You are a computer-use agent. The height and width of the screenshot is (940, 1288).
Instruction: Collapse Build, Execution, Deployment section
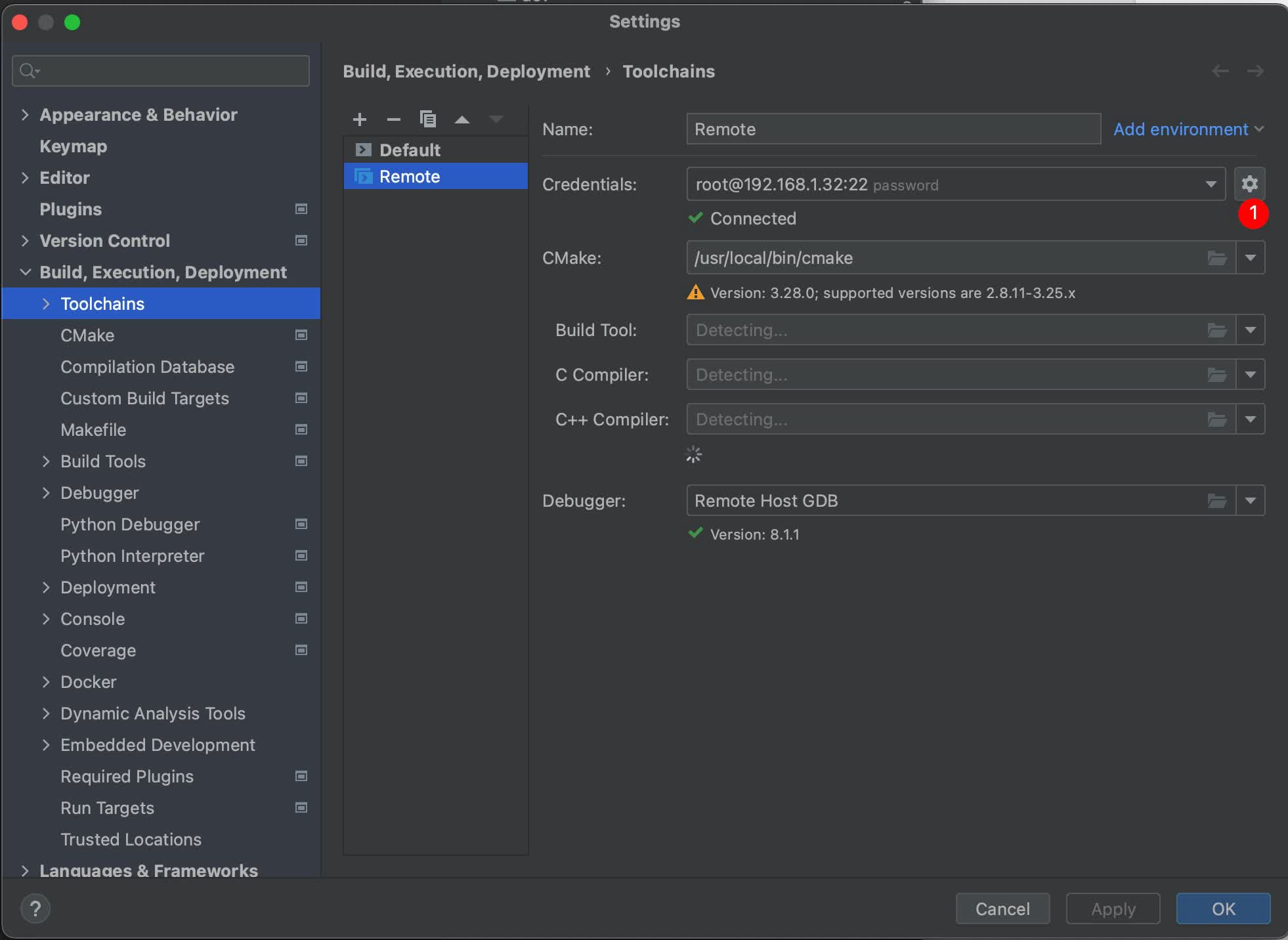click(x=25, y=272)
